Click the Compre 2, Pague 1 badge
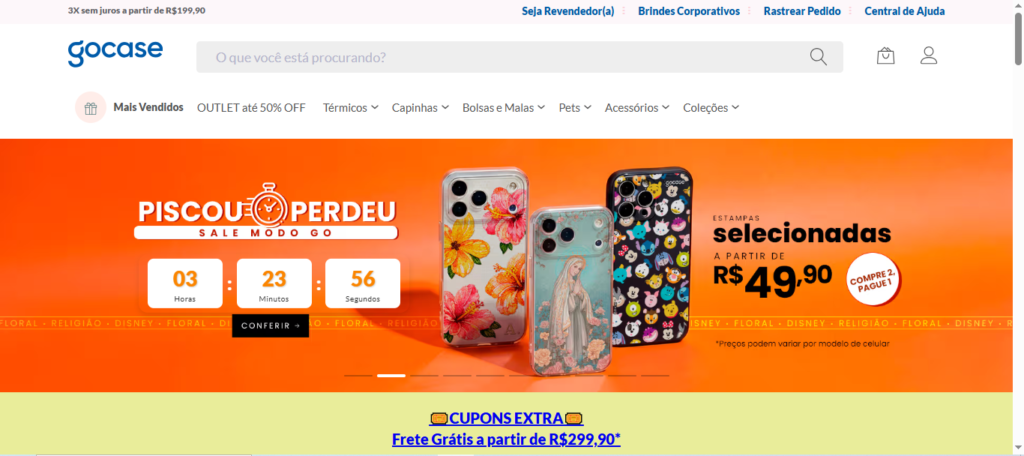This screenshot has width=1024, height=456. point(874,279)
